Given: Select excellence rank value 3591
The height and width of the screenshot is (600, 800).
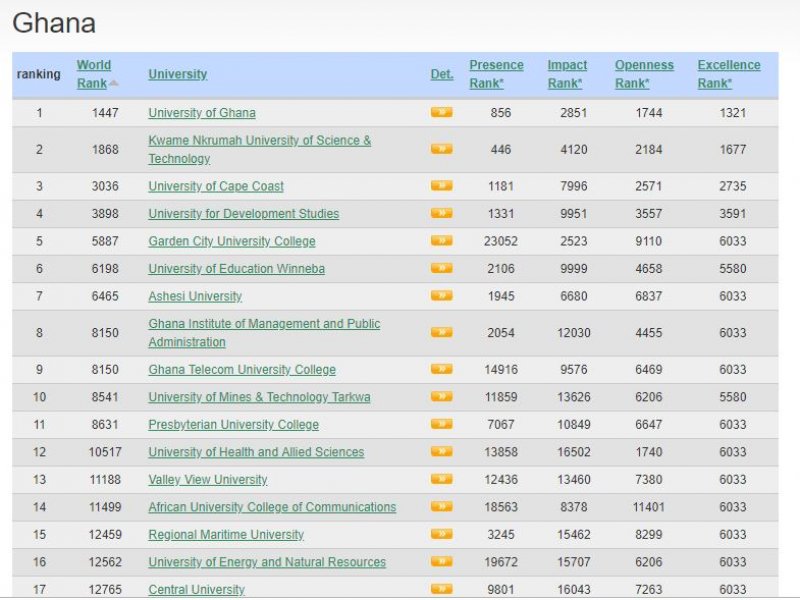Looking at the screenshot, I should 733,214.
